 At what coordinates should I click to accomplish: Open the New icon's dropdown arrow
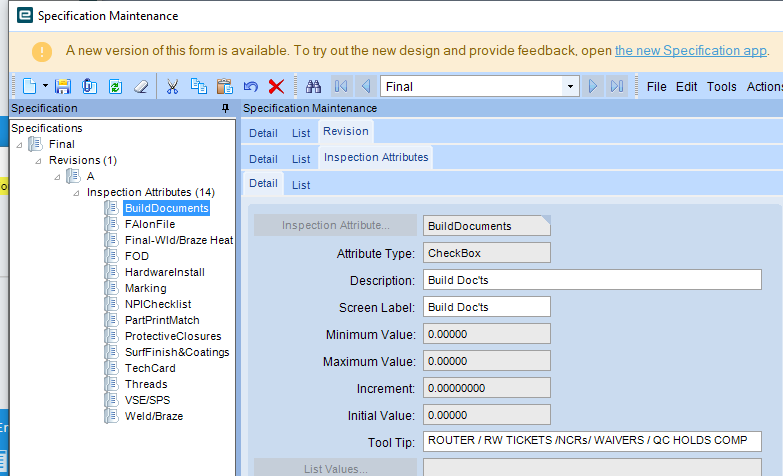coord(45,86)
